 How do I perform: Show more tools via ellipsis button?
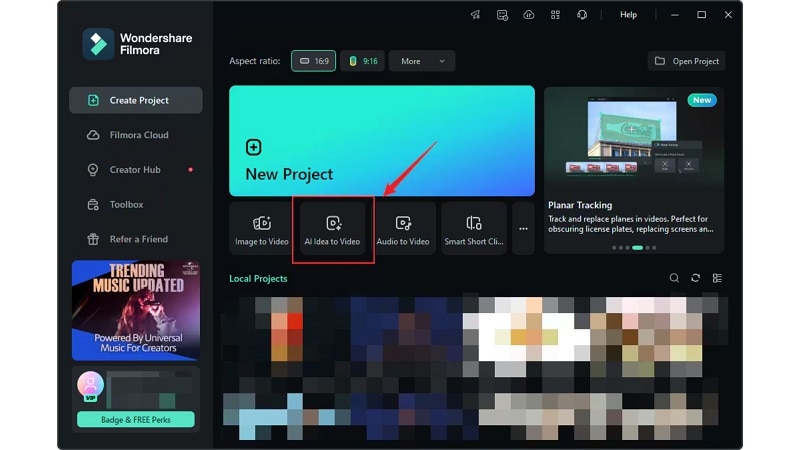[523, 229]
